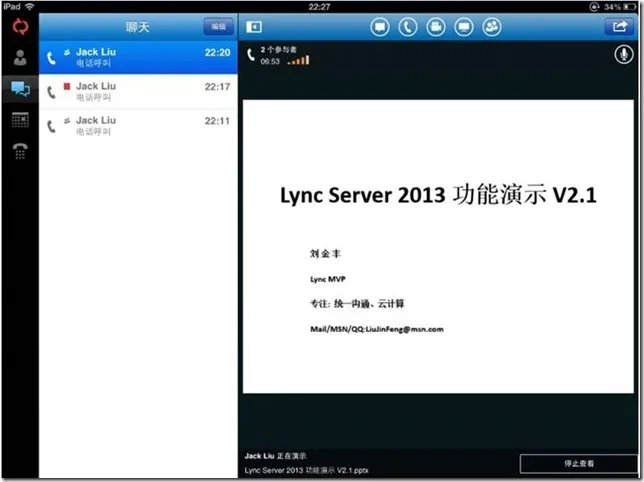Image resolution: width=644 pixels, height=482 pixels.
Task: Tap the 聊天 chats header title
Action: [138, 27]
